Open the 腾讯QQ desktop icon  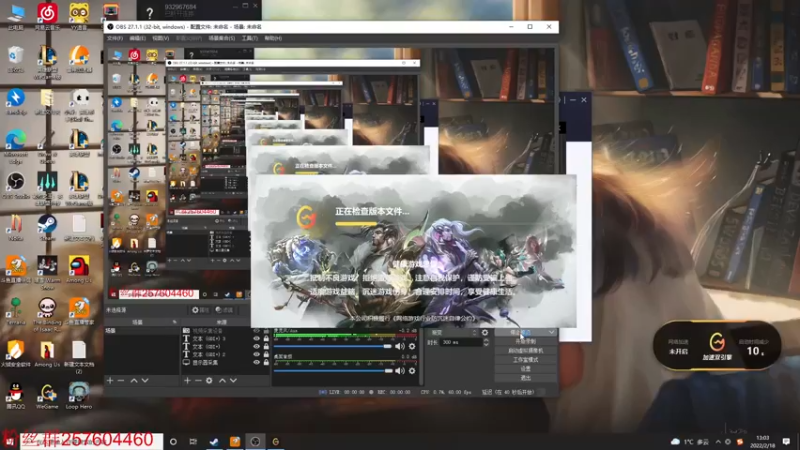[16, 397]
